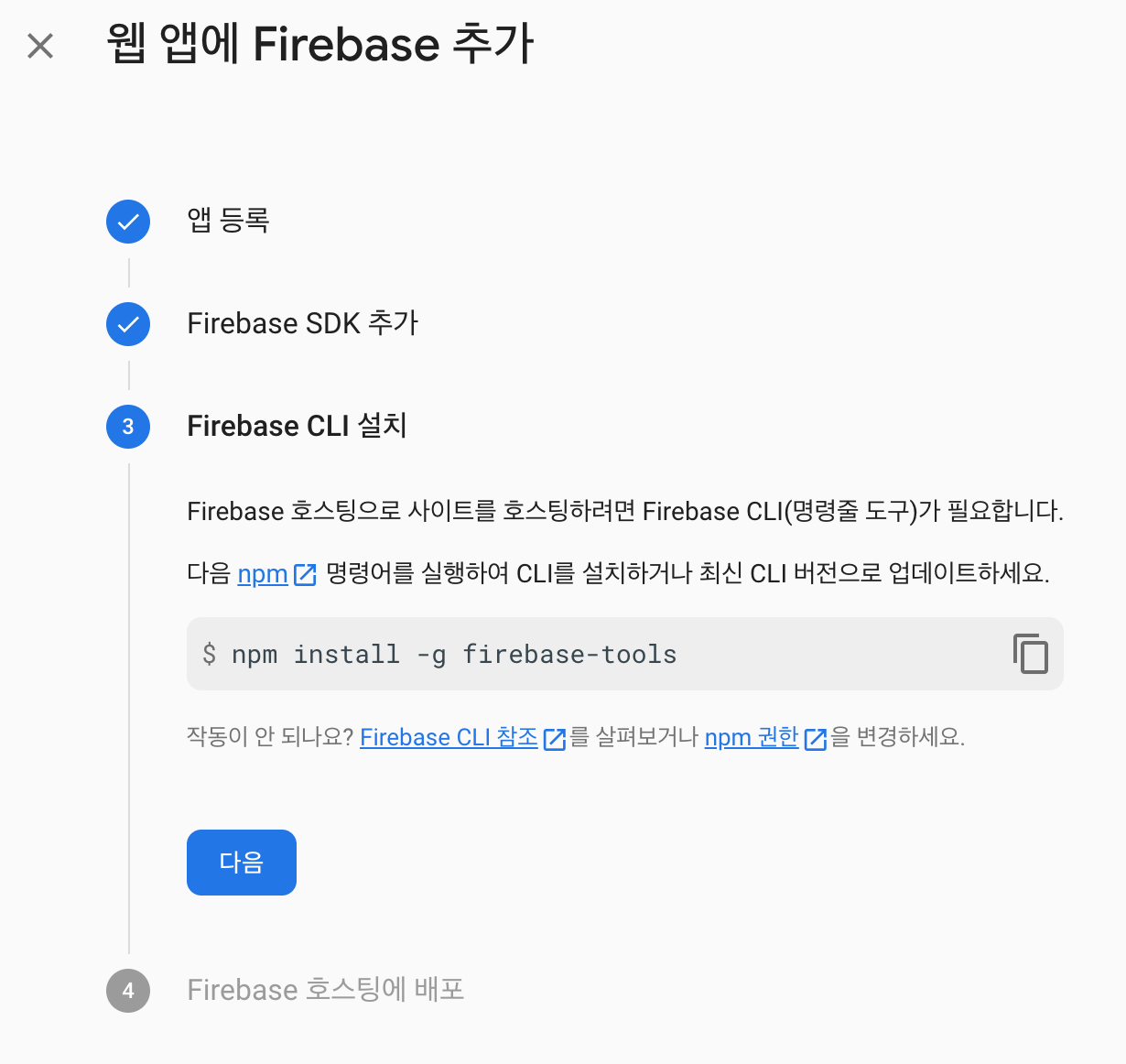The image size is (1126, 1064).
Task: Open the Firebase CLI 참조 link
Action: [x=448, y=737]
